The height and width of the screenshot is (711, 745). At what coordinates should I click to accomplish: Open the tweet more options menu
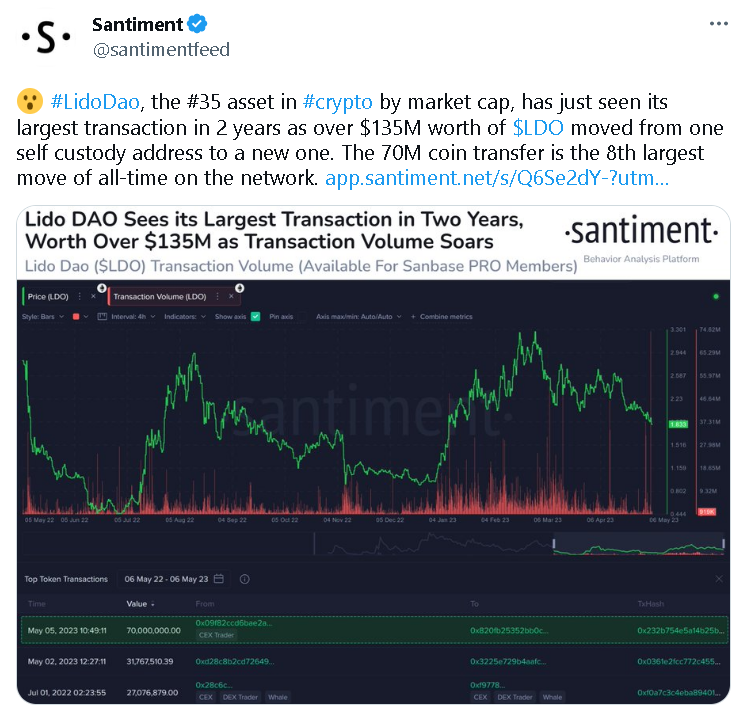click(x=718, y=24)
